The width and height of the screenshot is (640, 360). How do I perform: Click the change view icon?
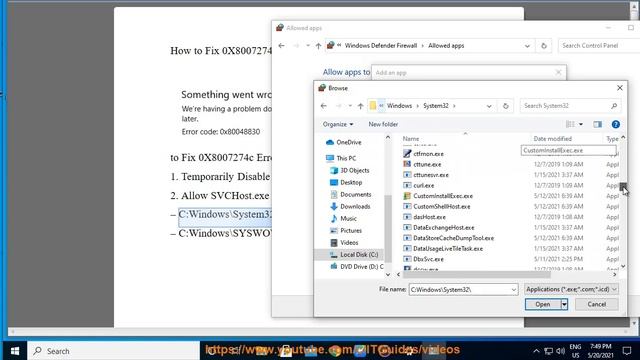(x=570, y=124)
